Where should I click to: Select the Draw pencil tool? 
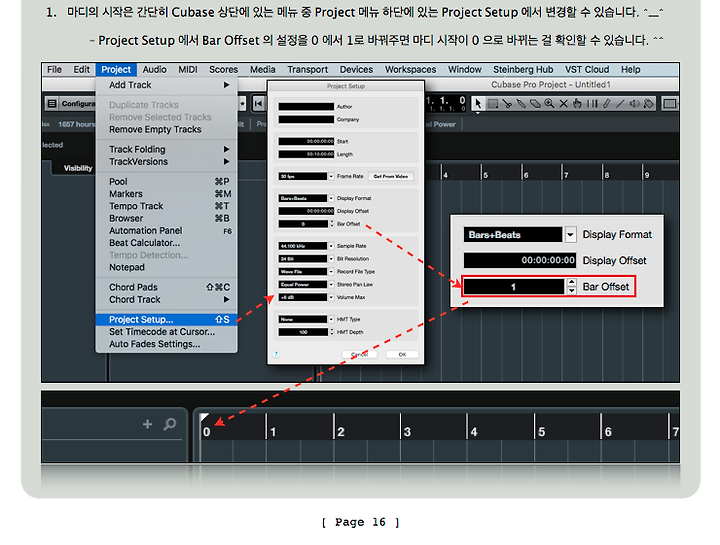coord(606,104)
